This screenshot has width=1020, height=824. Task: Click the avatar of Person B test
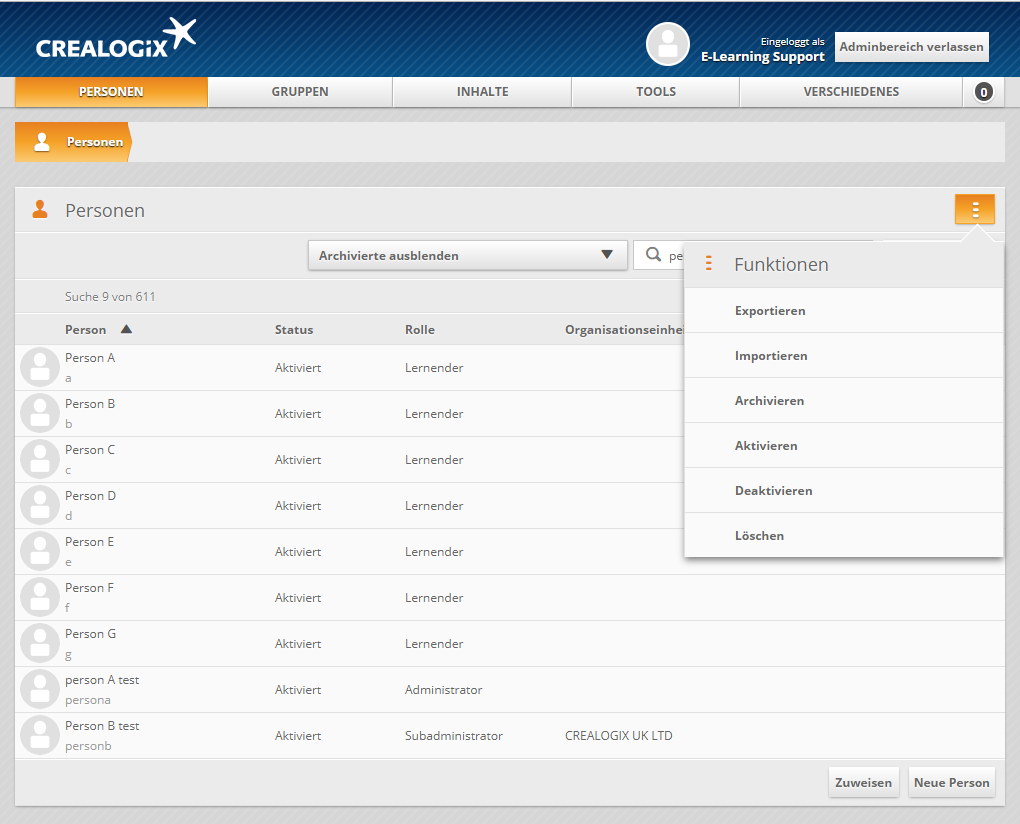coord(40,736)
